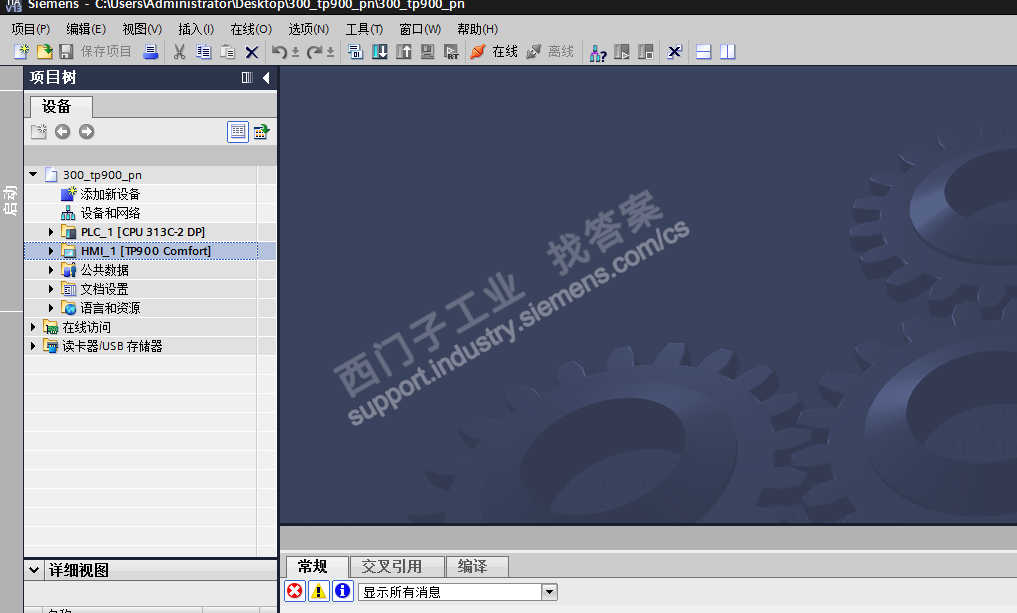
Task: Expand the 公共数据 node
Action: coord(51,270)
